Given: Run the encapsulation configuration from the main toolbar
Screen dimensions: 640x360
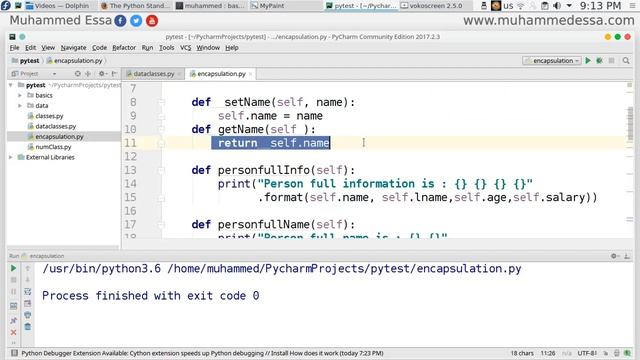Looking at the screenshot, I should (588, 61).
